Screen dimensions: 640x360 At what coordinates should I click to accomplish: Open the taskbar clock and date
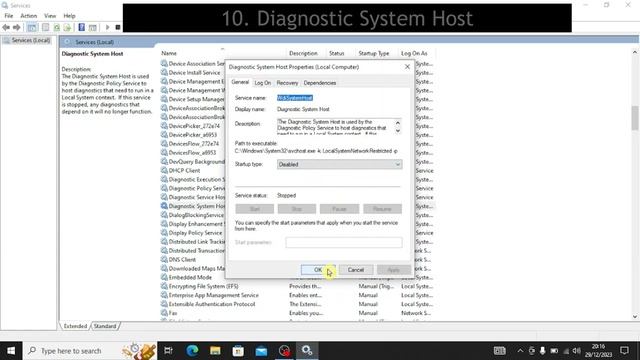tap(599, 351)
